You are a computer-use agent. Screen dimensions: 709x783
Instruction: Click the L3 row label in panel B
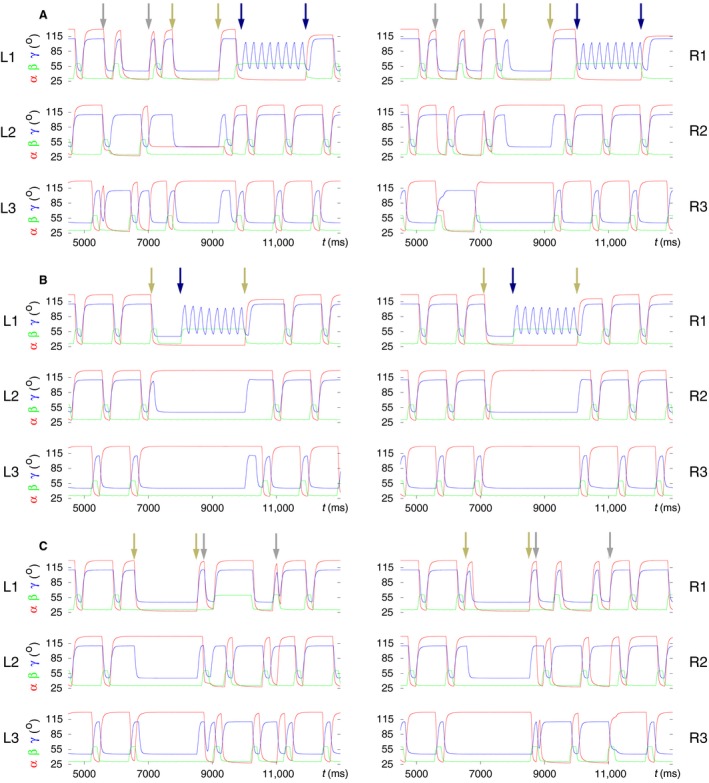(10, 472)
